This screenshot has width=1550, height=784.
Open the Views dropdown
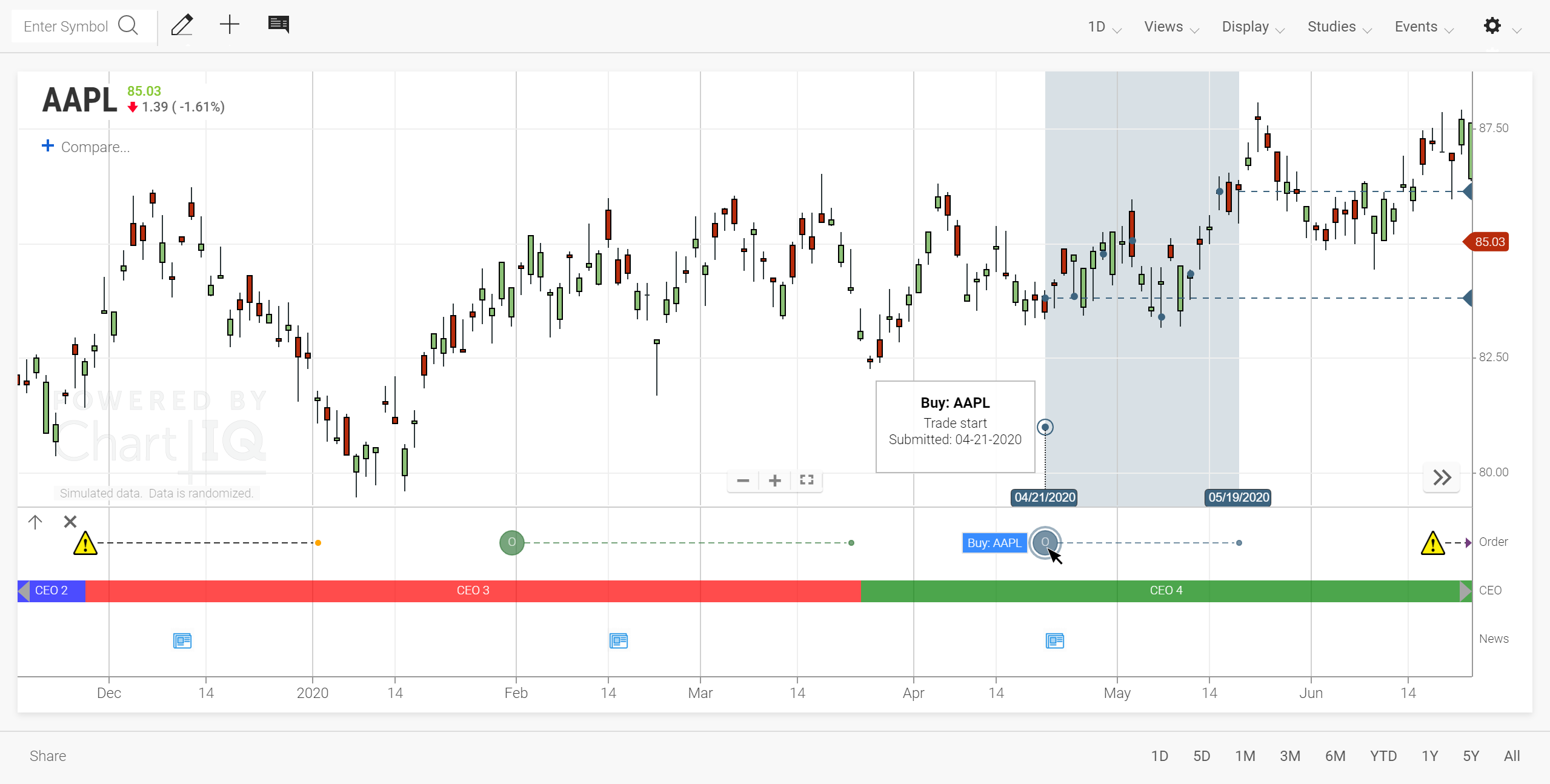pyautogui.click(x=1171, y=27)
